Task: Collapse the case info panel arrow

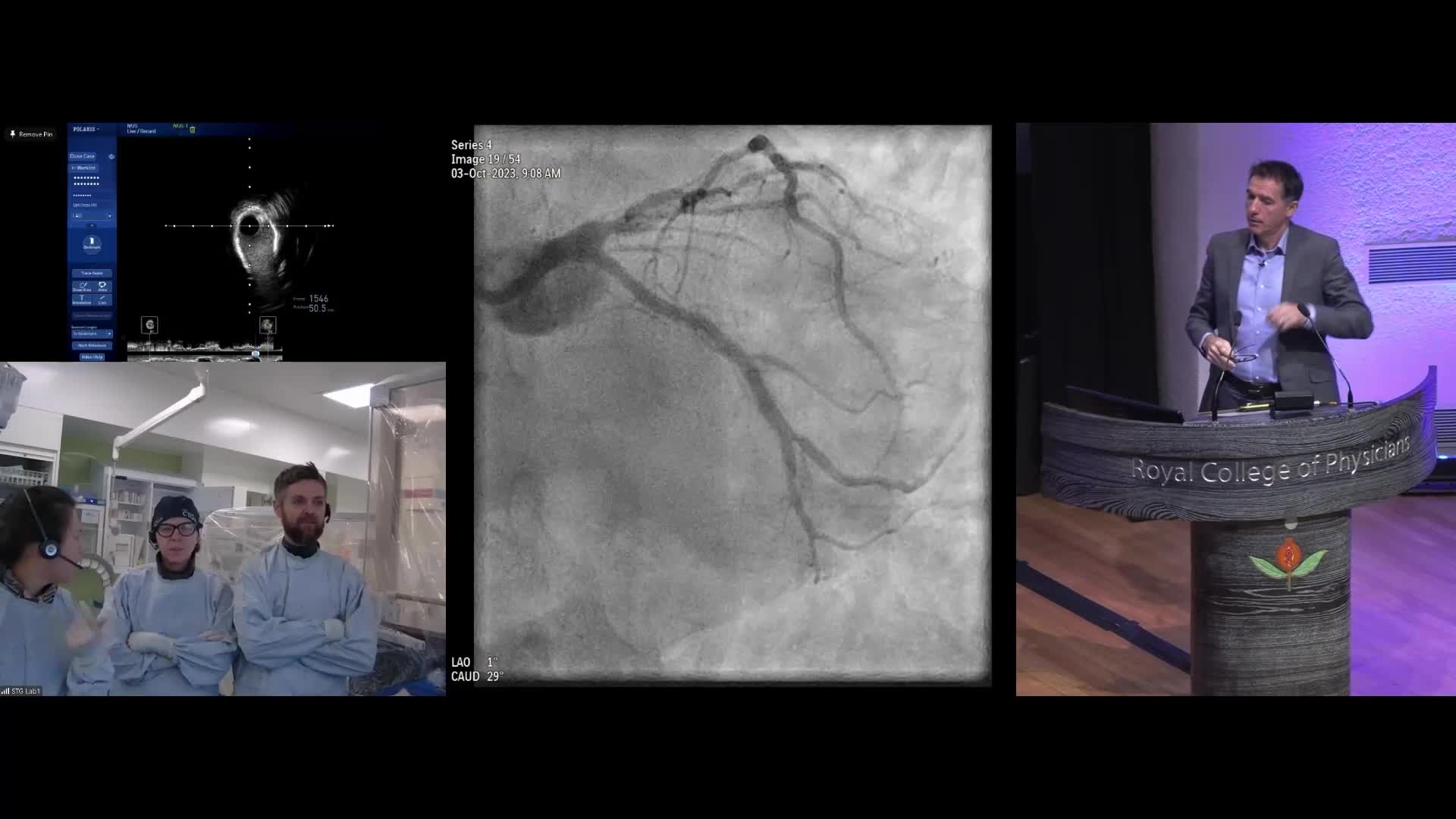Action: click(x=92, y=225)
